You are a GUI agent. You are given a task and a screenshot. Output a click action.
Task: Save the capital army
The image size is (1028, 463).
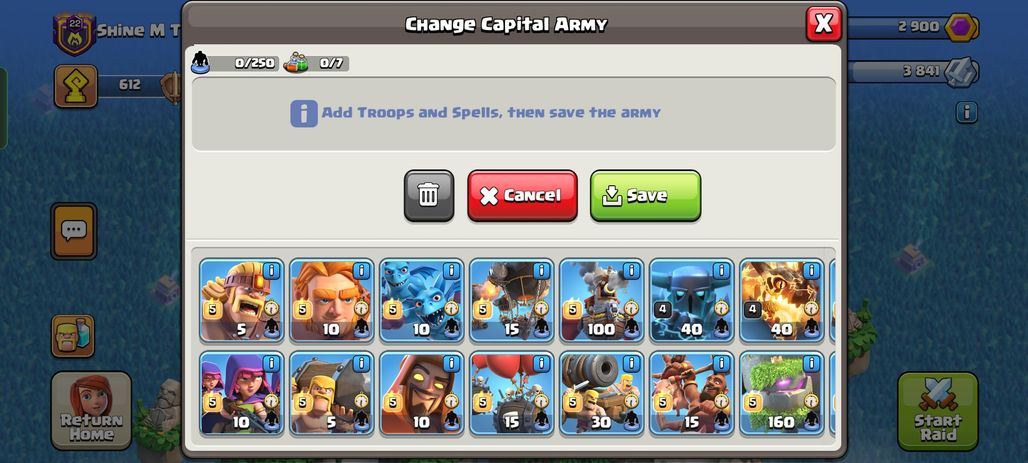pyautogui.click(x=646, y=195)
